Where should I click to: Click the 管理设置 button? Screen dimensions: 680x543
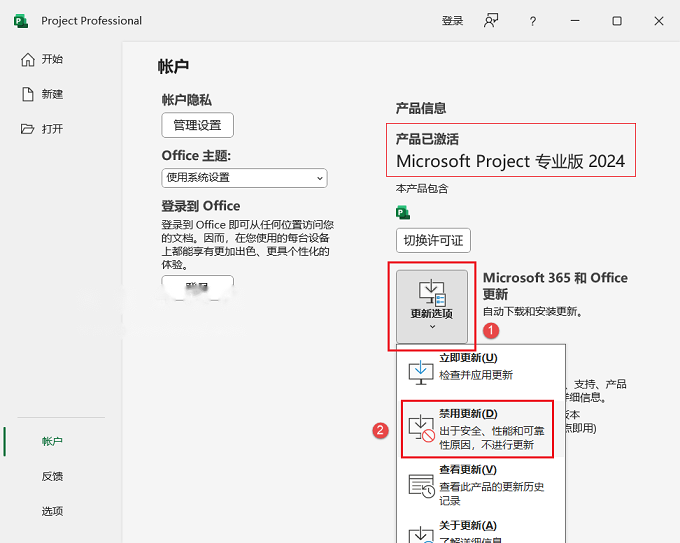pos(197,125)
